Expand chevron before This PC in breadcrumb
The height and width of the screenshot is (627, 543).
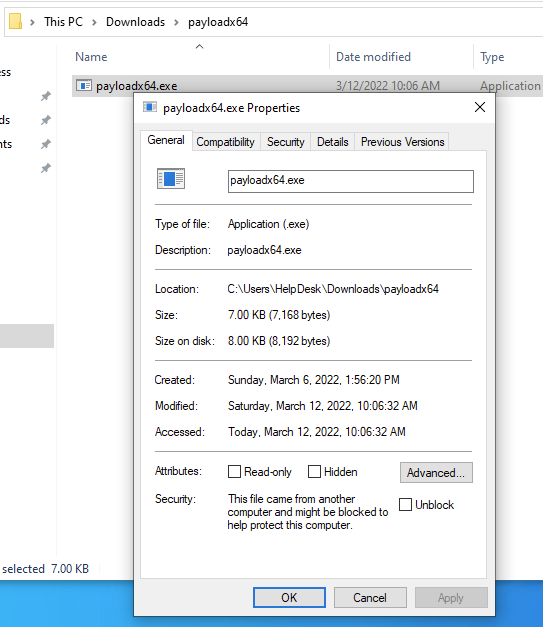[x=32, y=22]
